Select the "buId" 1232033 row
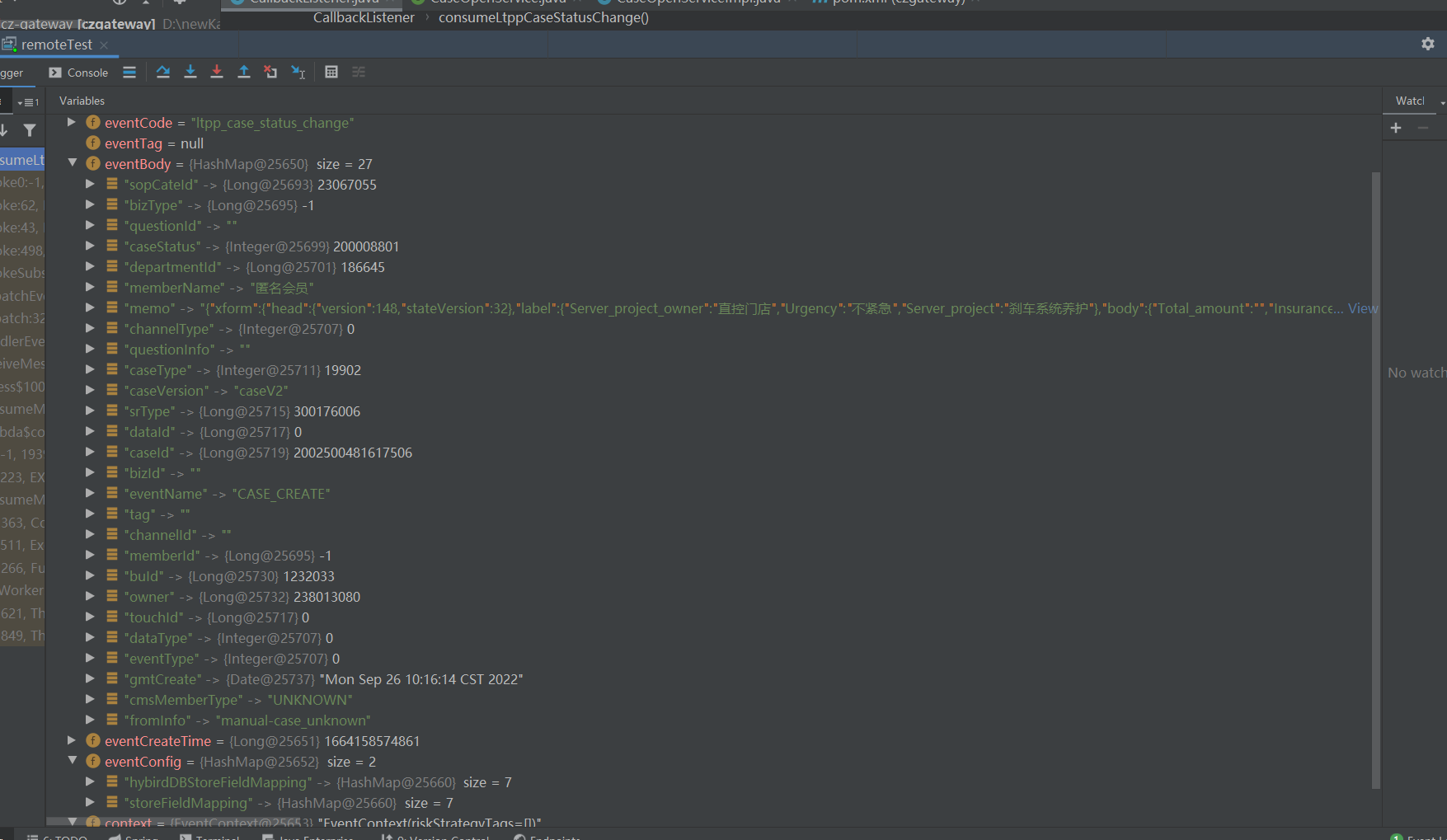The image size is (1447, 840). pyautogui.click(x=714, y=576)
